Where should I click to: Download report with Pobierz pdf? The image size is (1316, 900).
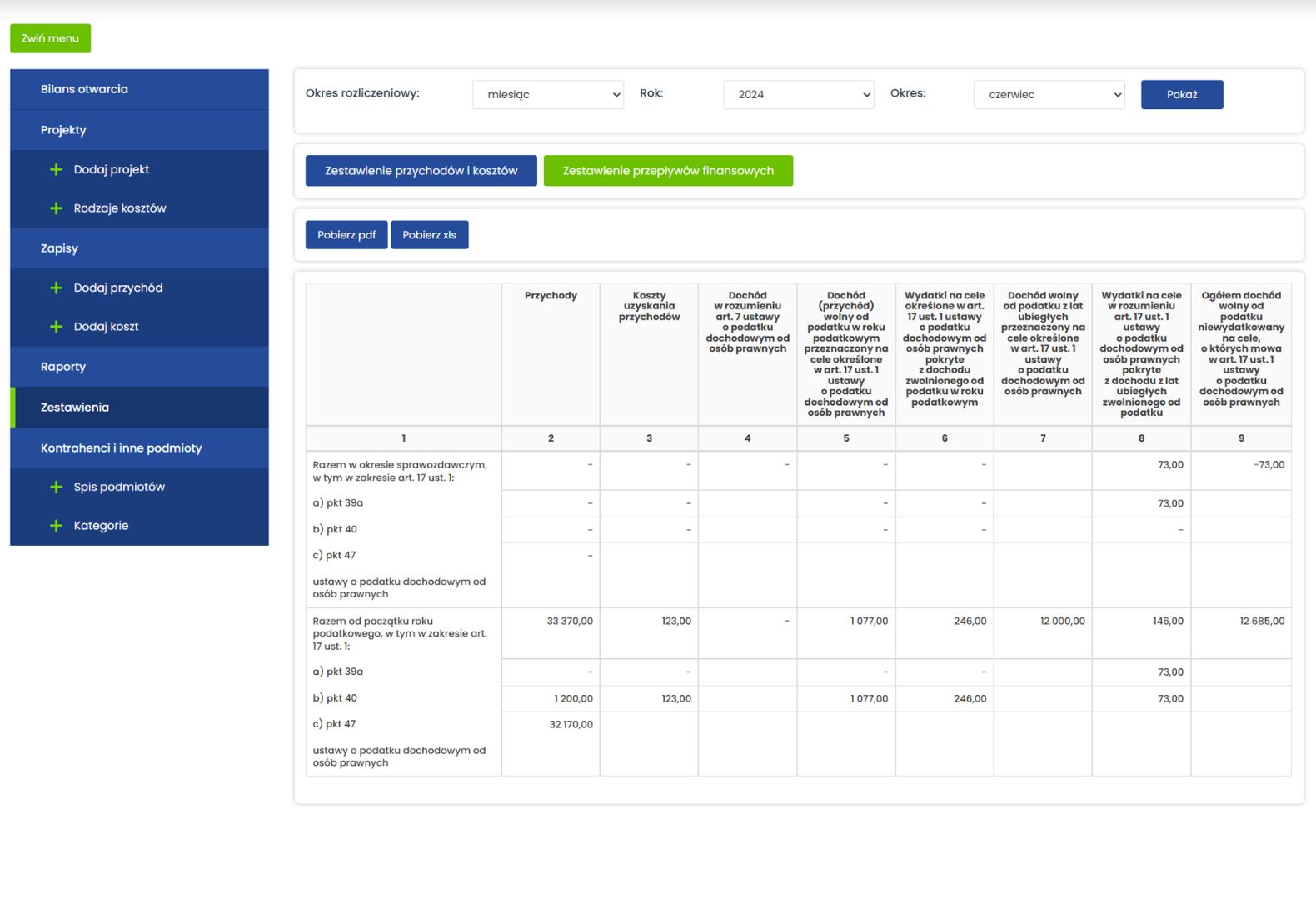[x=346, y=235]
